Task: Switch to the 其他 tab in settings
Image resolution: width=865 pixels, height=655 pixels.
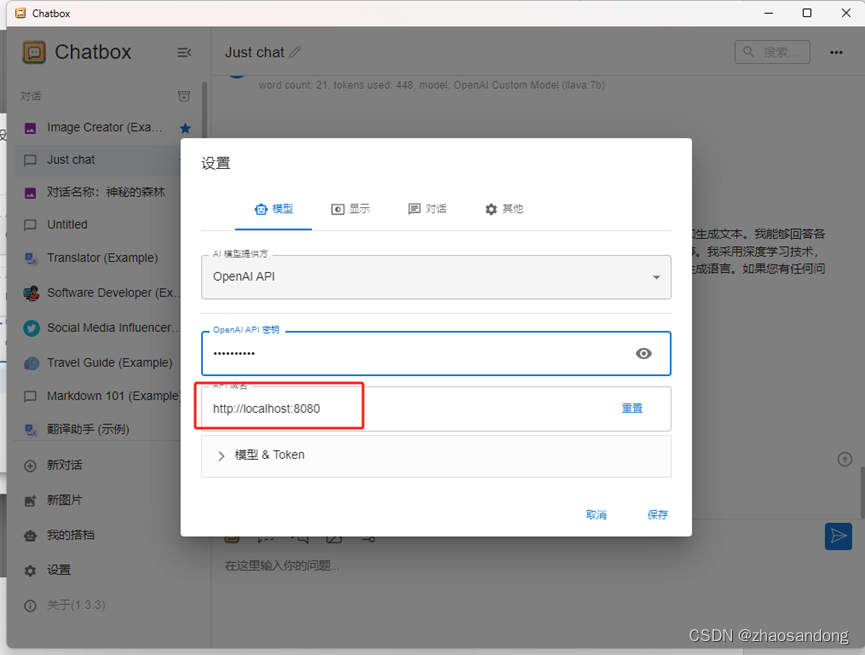Action: [x=504, y=209]
